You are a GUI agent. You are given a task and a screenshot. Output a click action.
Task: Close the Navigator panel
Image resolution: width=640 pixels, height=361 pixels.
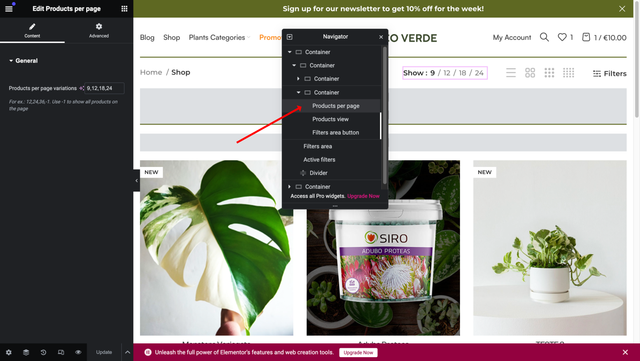pos(381,37)
